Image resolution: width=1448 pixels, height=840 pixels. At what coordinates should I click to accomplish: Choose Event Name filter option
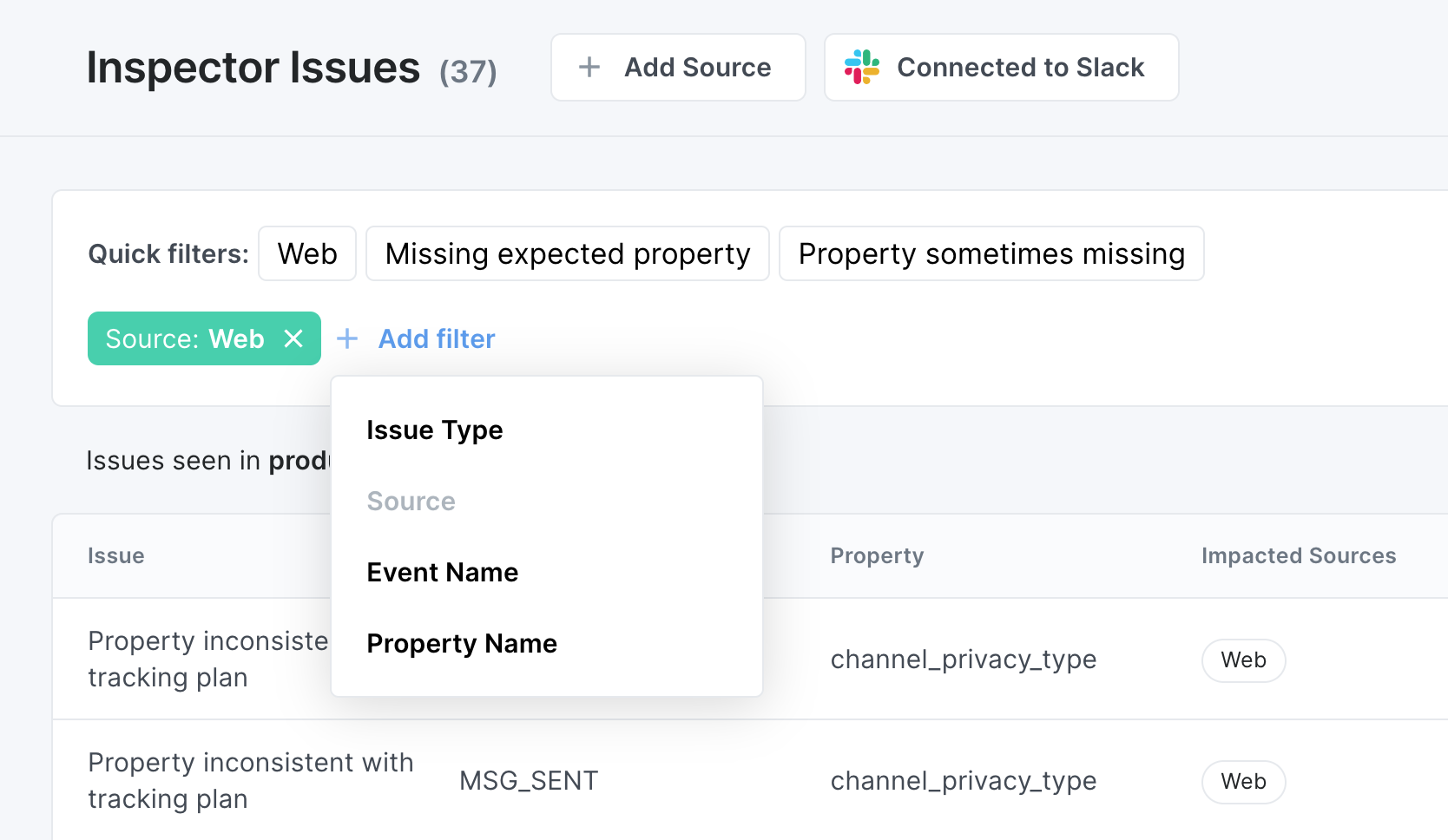[x=442, y=573]
